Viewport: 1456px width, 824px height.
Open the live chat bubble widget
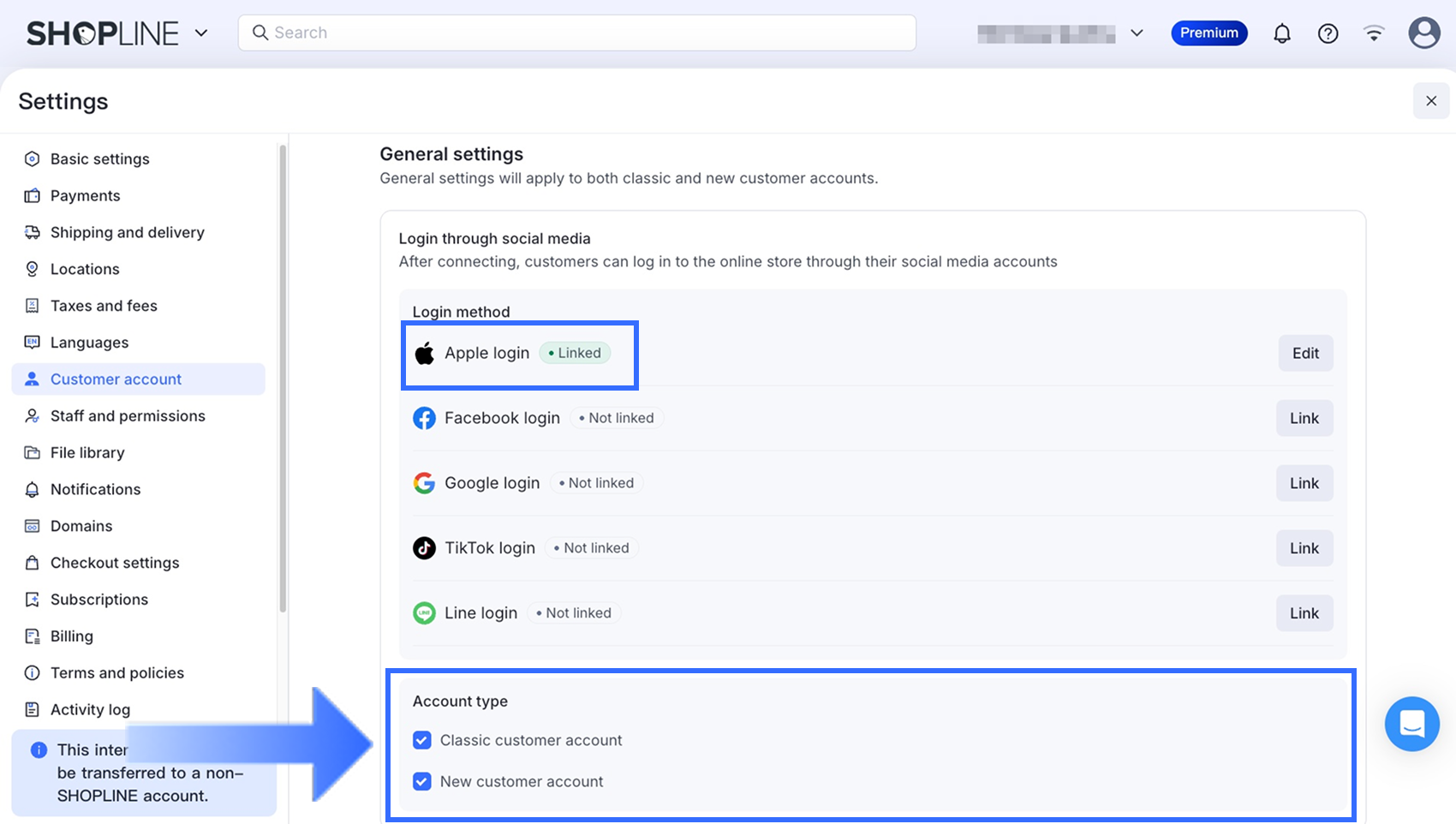(x=1411, y=724)
